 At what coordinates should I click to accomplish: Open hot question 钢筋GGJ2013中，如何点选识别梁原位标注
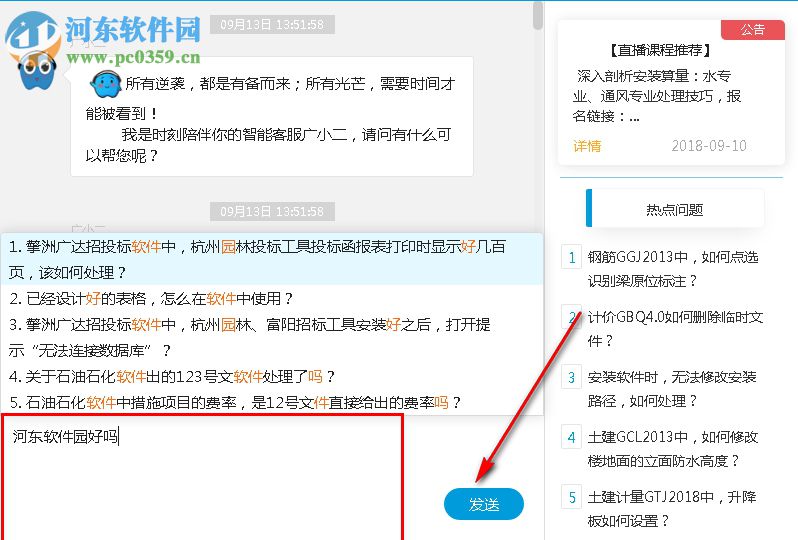tap(673, 269)
